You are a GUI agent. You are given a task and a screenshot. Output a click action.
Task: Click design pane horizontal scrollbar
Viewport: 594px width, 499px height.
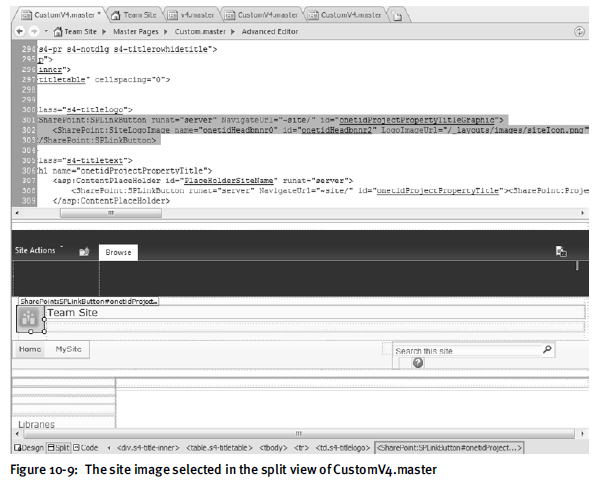[299, 433]
